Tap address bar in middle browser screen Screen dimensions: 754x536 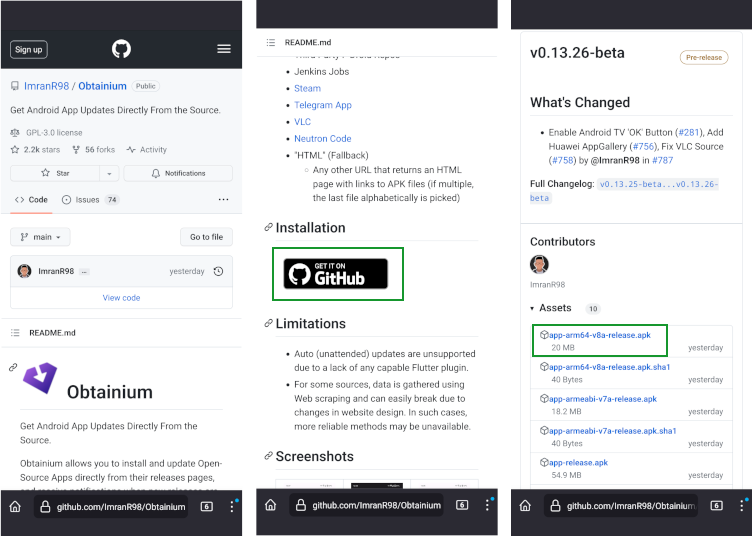[366, 505]
